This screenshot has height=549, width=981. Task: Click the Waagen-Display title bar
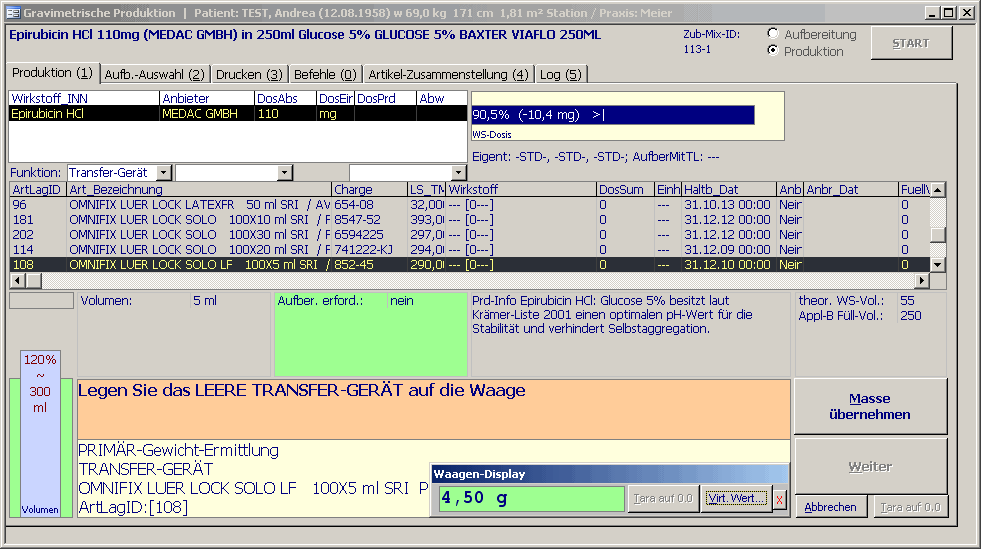(x=609, y=474)
